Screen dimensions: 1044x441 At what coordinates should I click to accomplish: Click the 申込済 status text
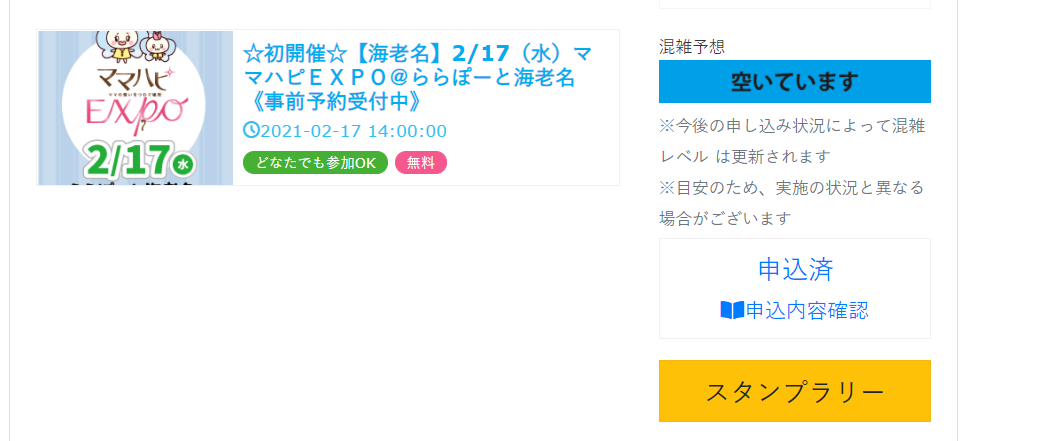(x=795, y=269)
